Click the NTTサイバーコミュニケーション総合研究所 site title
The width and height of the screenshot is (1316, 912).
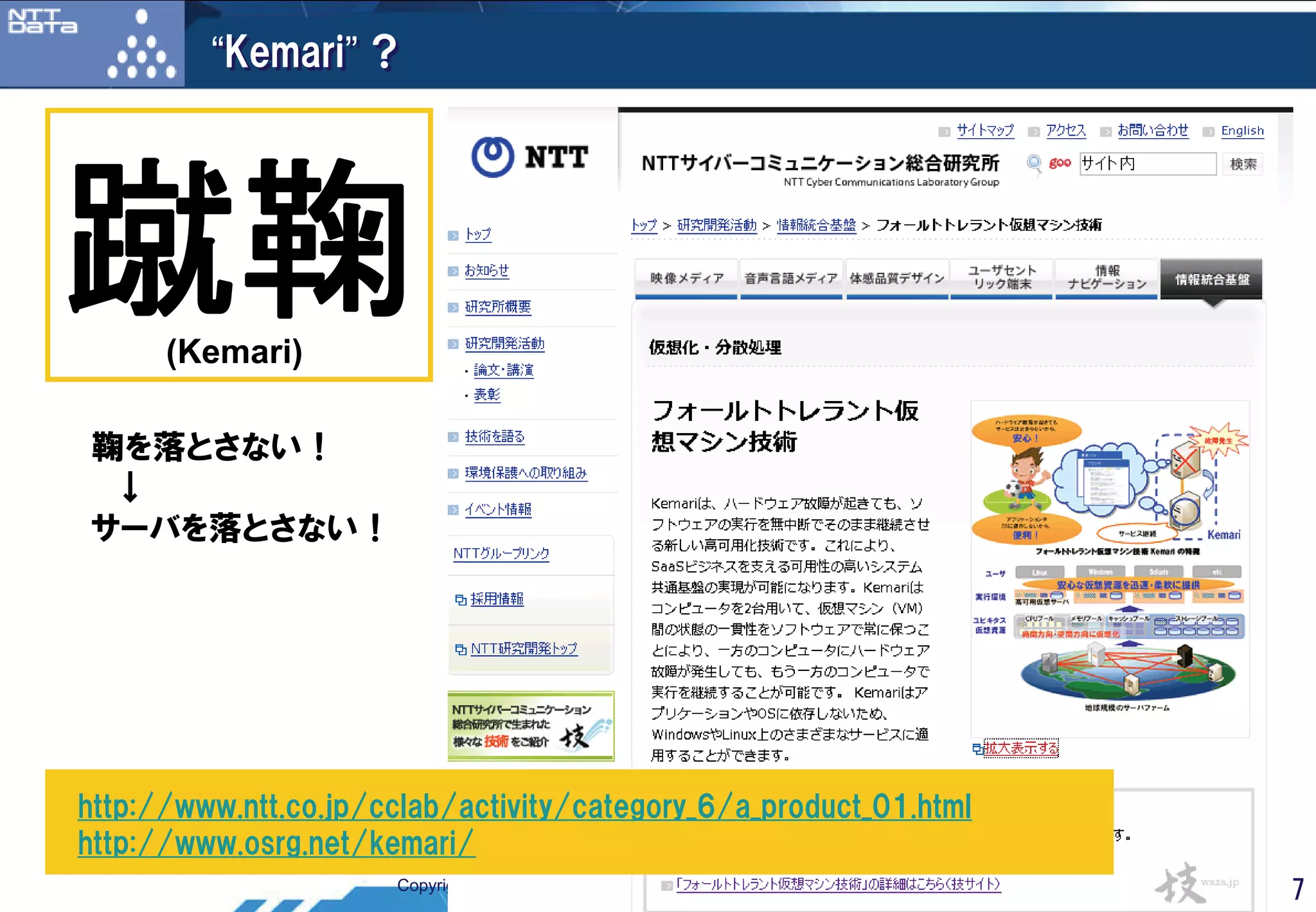[820, 164]
